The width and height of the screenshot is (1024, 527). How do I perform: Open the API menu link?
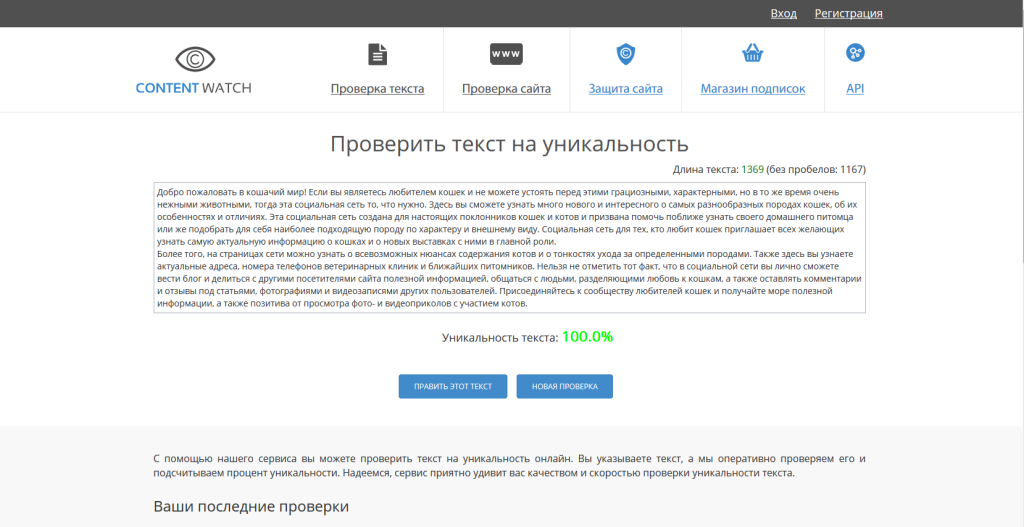pos(855,89)
